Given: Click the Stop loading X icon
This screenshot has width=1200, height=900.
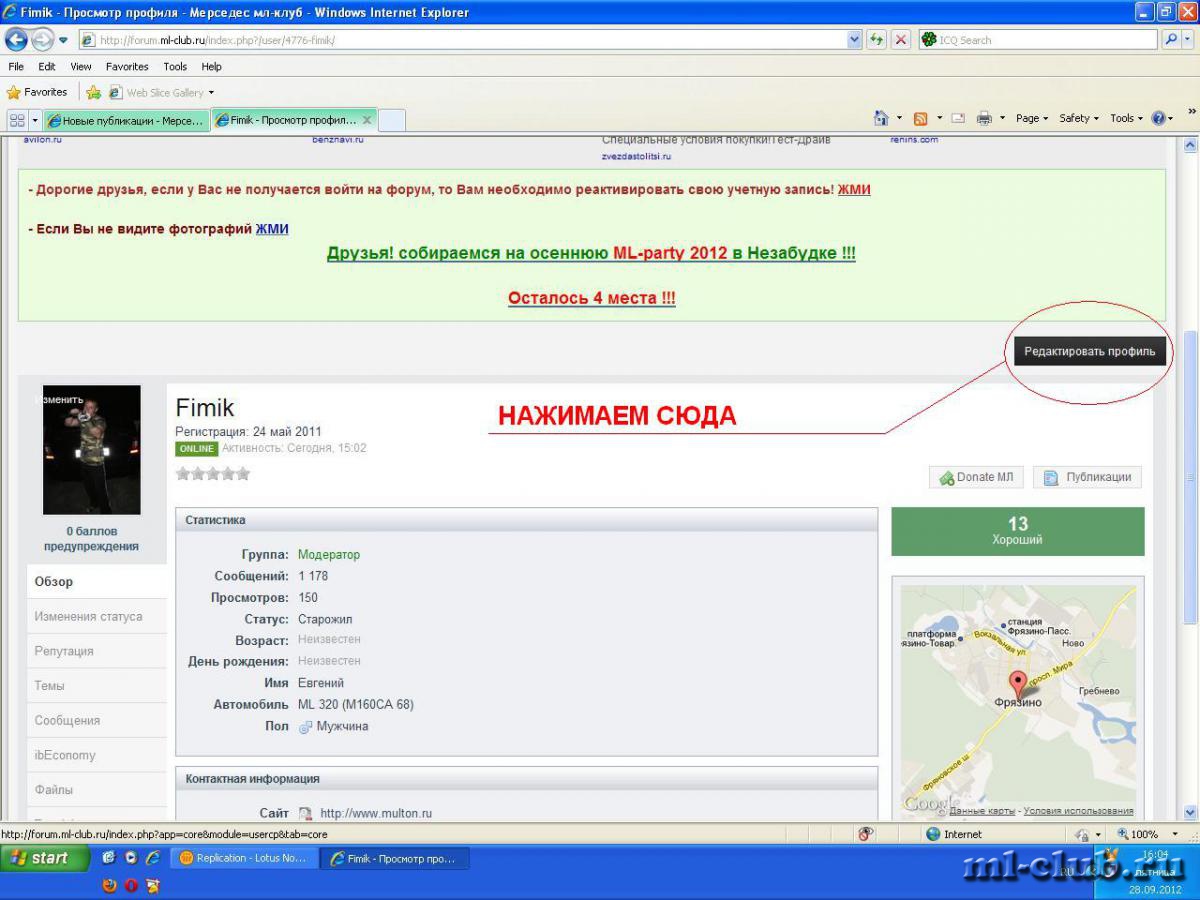Looking at the screenshot, I should (x=901, y=40).
